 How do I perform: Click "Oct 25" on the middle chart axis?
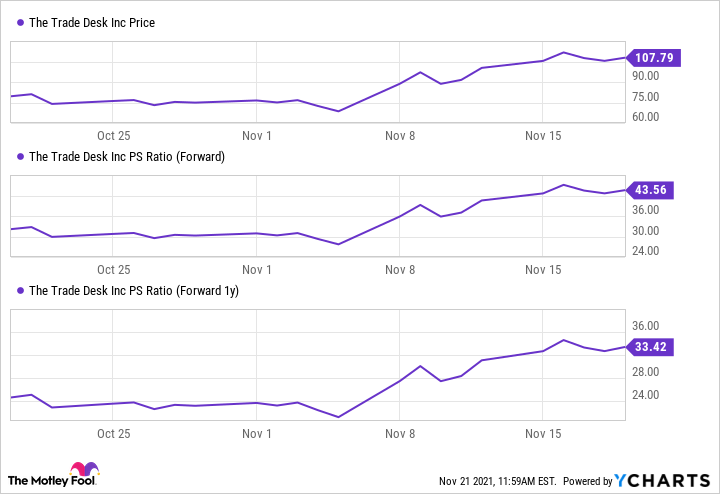click(x=114, y=269)
